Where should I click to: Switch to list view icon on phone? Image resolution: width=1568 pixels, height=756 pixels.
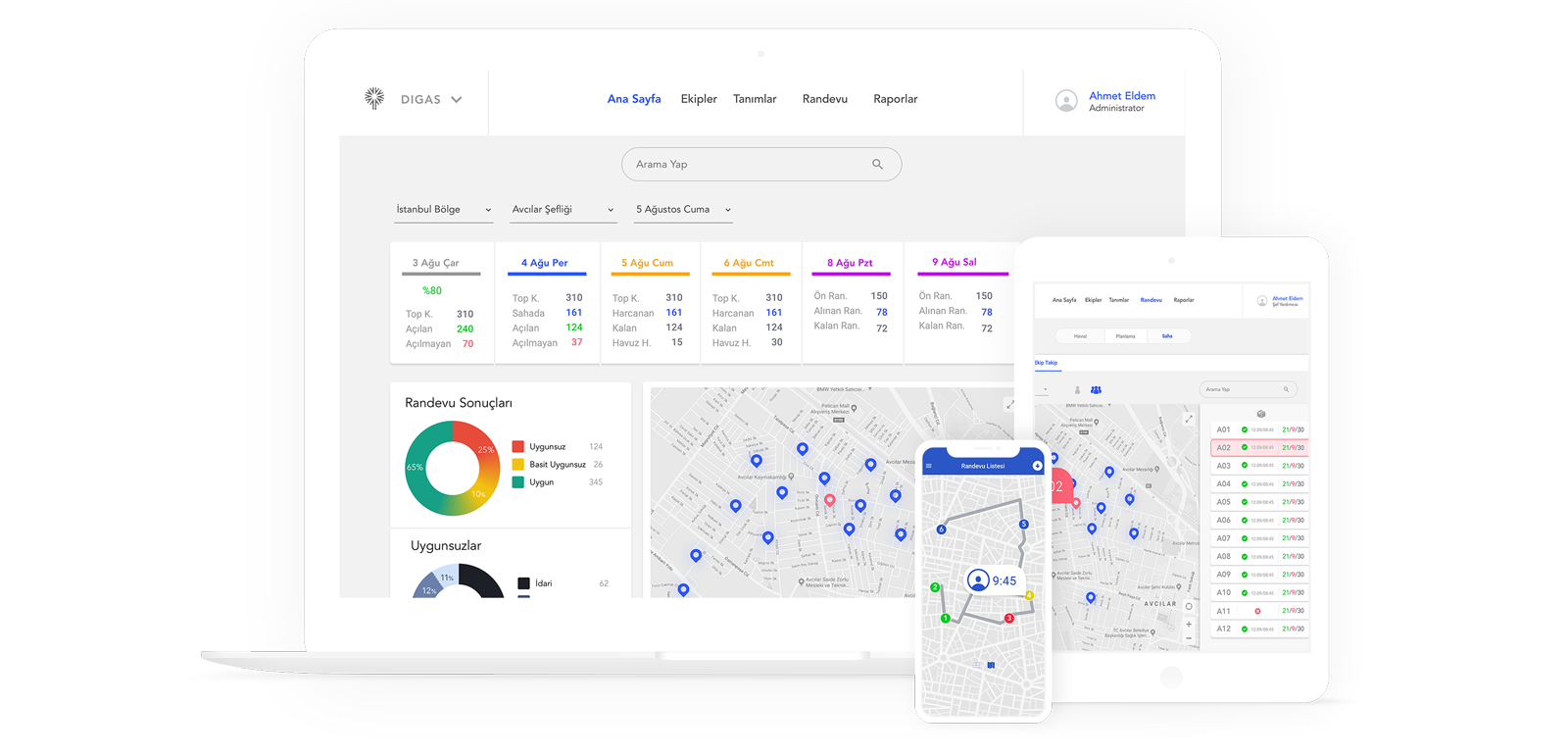(x=977, y=665)
